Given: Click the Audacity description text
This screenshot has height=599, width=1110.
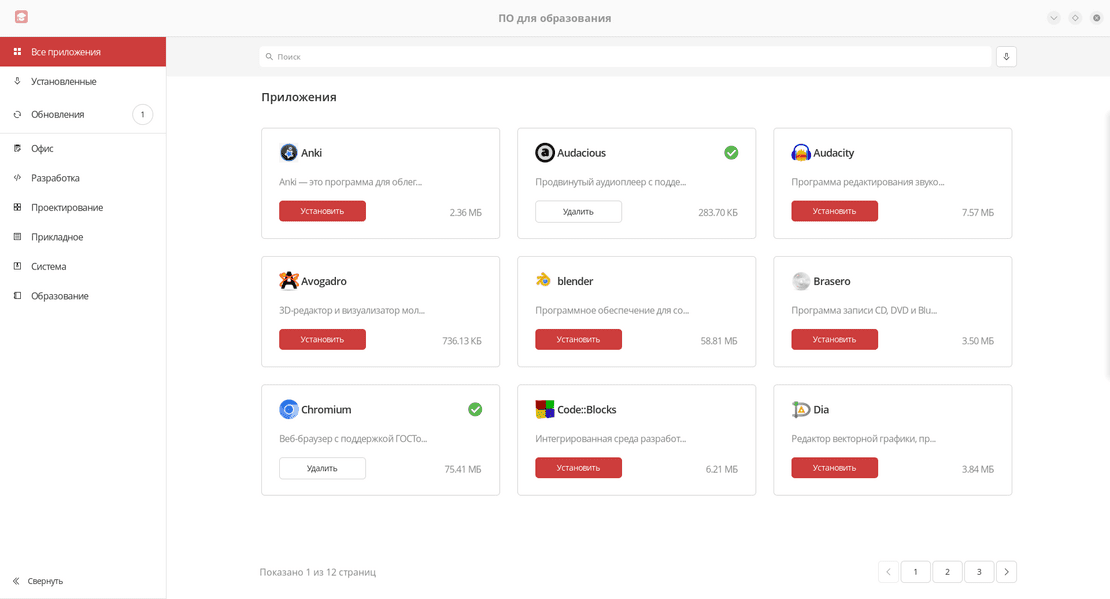Looking at the screenshot, I should click(868, 182).
